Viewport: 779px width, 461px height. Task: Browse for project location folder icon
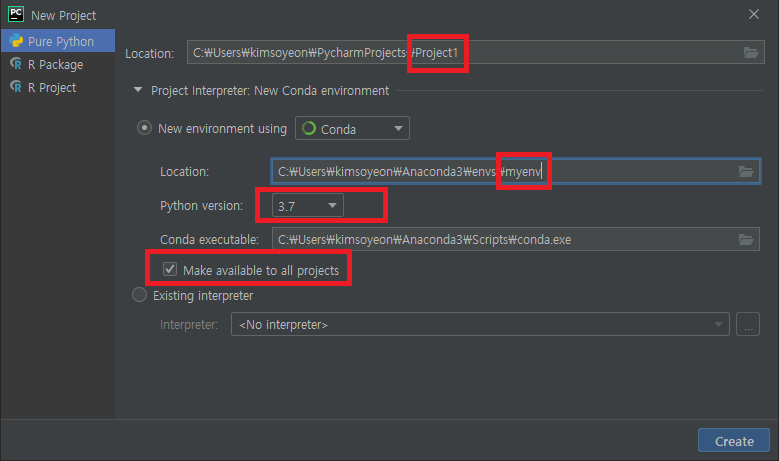pos(750,52)
